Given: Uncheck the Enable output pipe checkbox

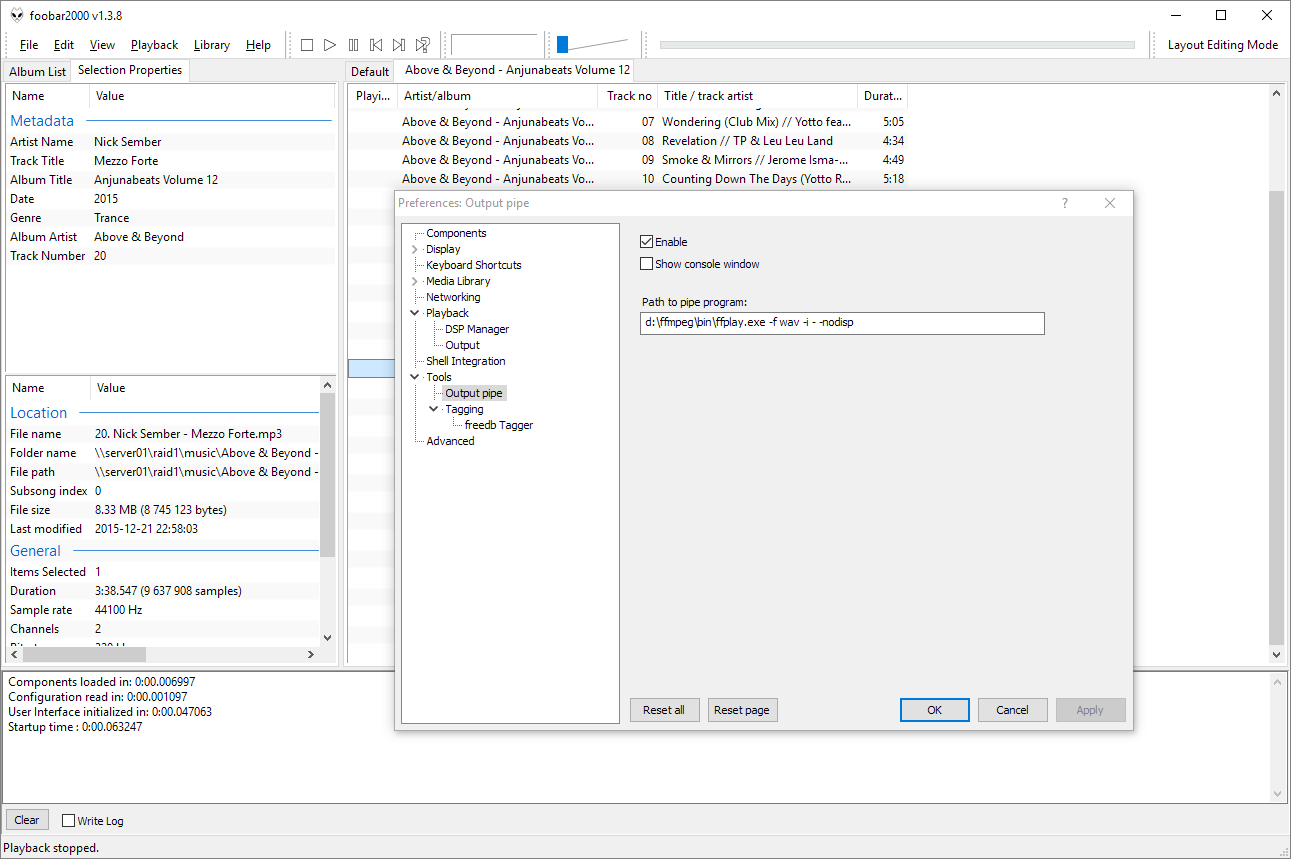Looking at the screenshot, I should click(x=646, y=242).
